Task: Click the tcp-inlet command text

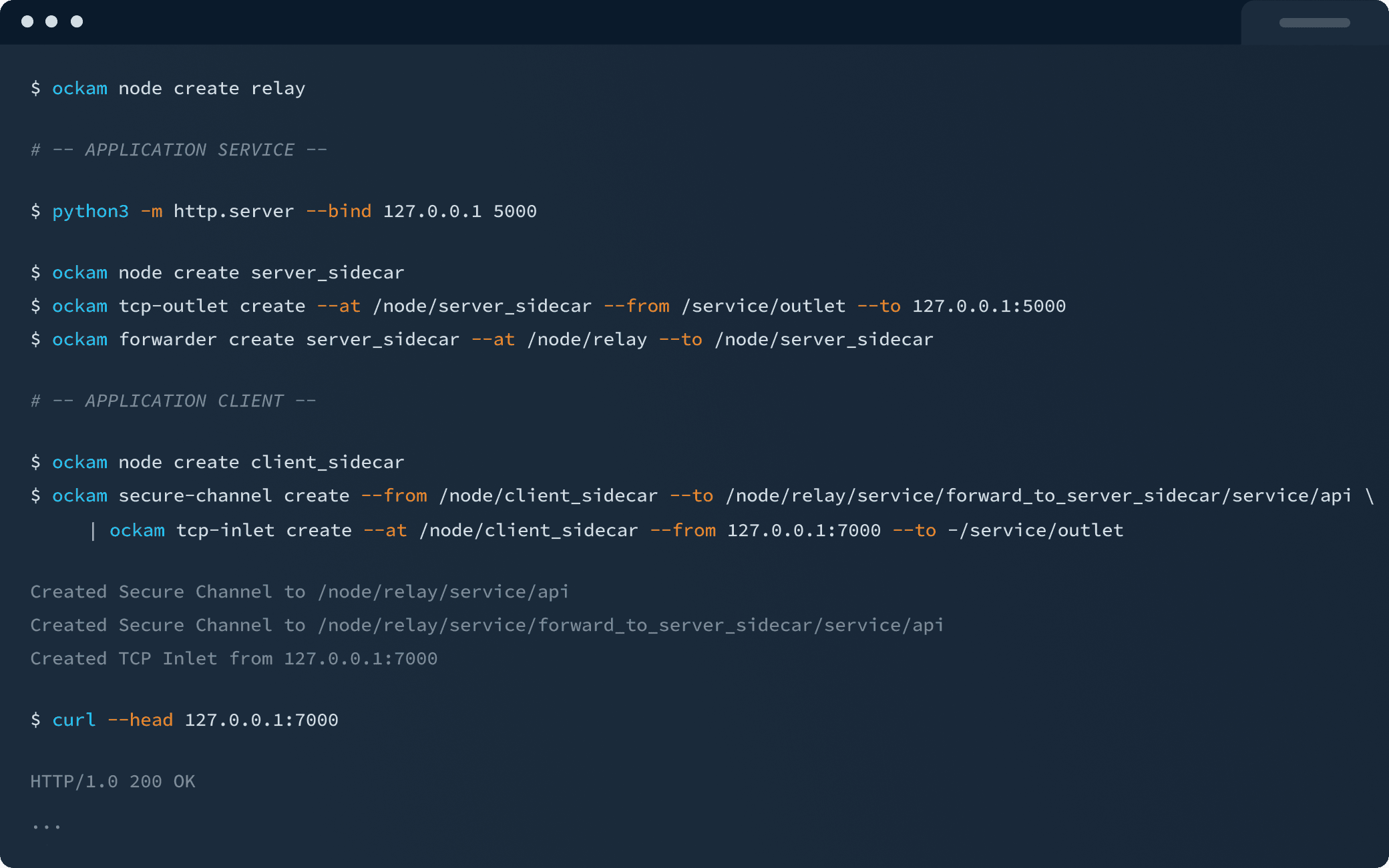Action: pos(225,531)
